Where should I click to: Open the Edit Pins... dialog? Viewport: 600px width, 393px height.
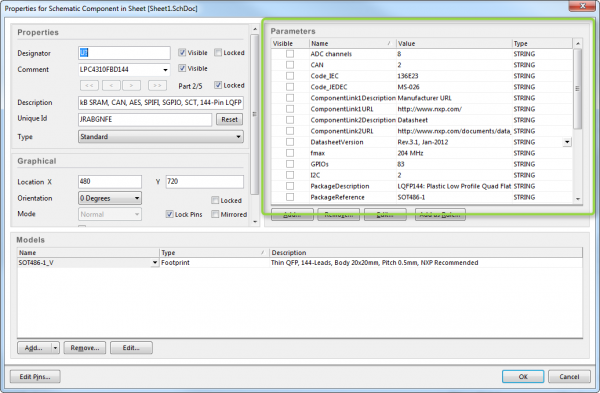pyautogui.click(x=35, y=377)
